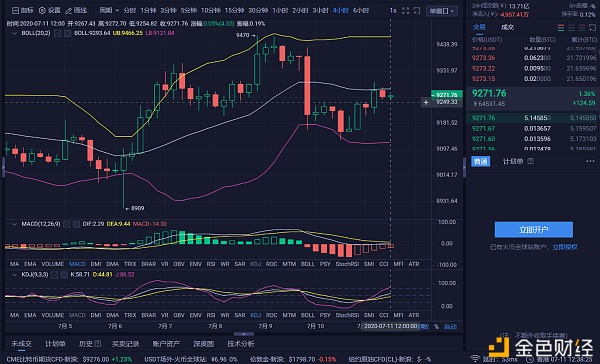Click the 9271.76 current price tag on axis

(447, 95)
